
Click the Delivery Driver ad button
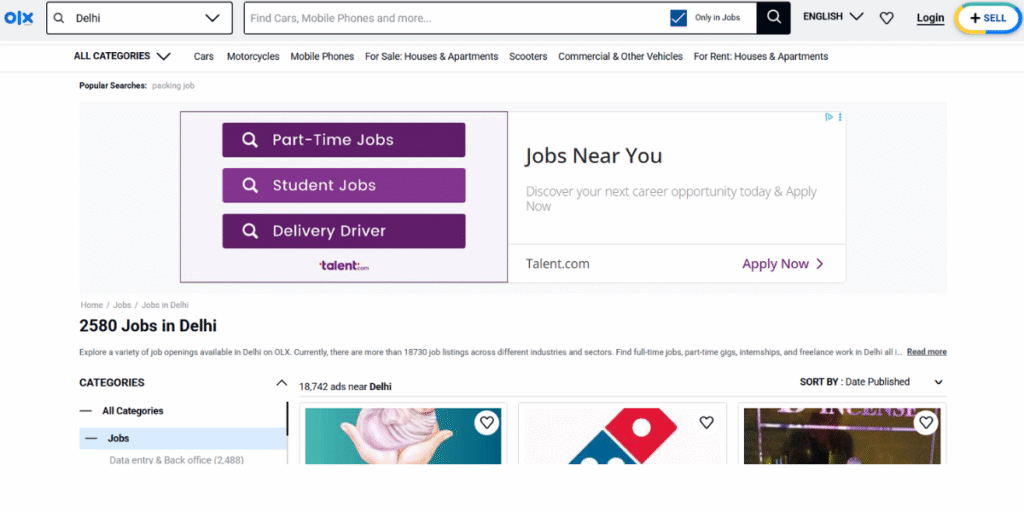point(344,231)
